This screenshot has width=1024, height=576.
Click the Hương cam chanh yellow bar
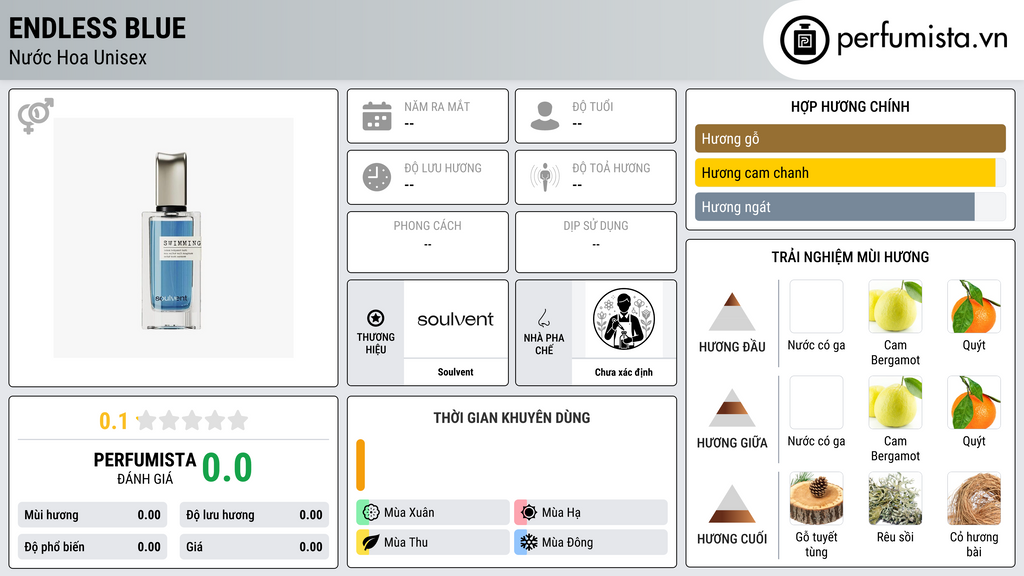(845, 173)
